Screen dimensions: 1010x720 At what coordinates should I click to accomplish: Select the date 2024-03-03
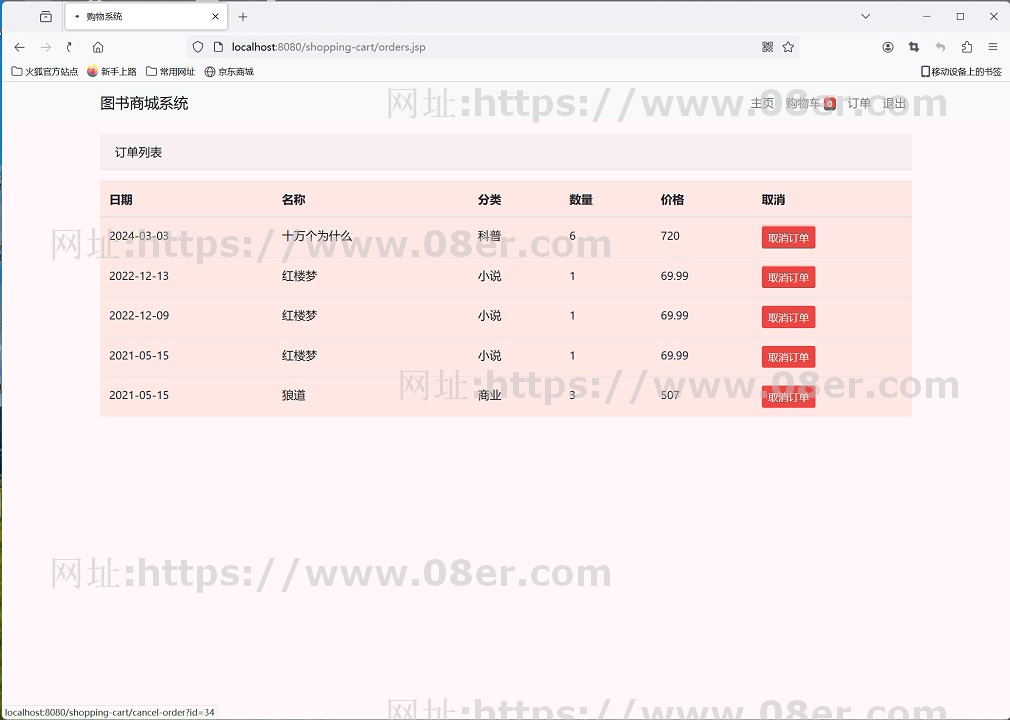click(x=139, y=236)
